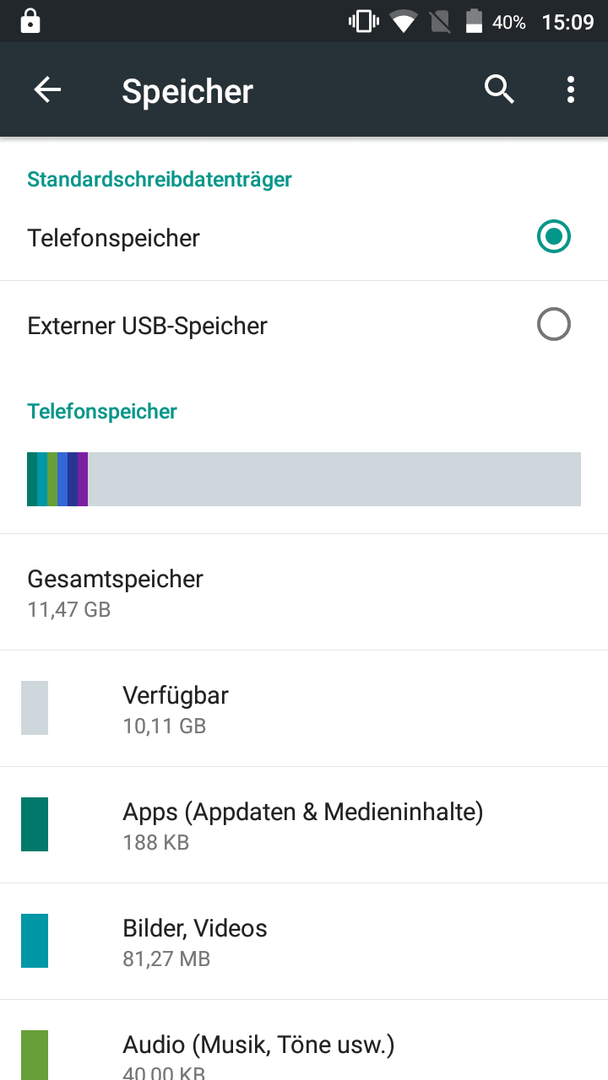
Task: Tap the Telefonspeicher storage usage bar
Action: tap(304, 479)
